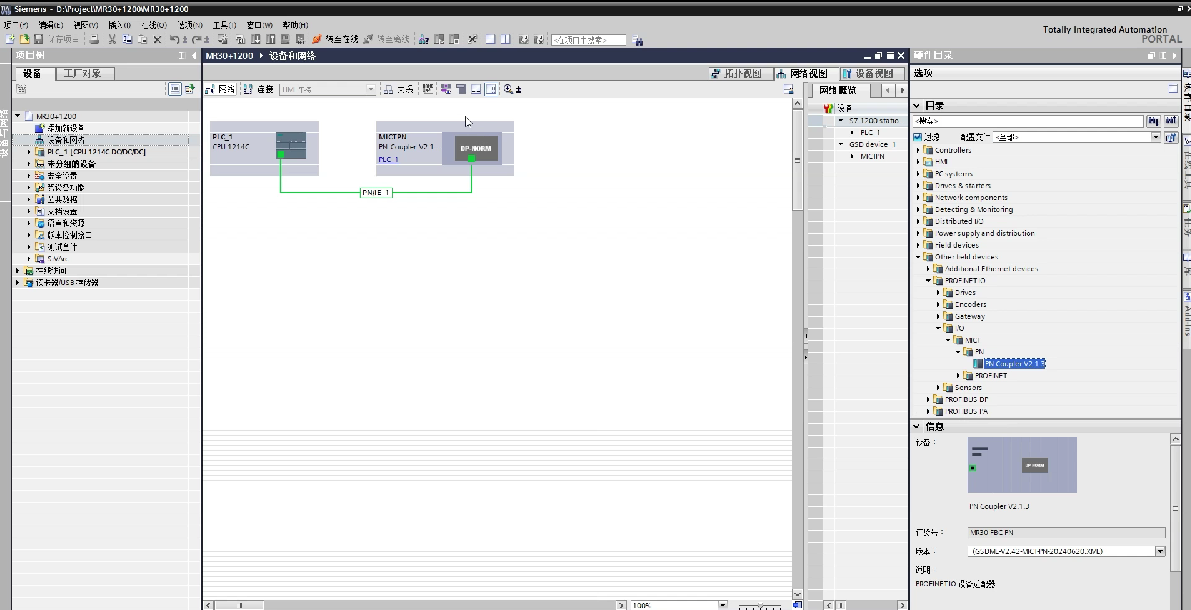Viewport: 1191px width, 610px height.
Task: Collapse the Other field devices catalog folder
Action: (918, 257)
